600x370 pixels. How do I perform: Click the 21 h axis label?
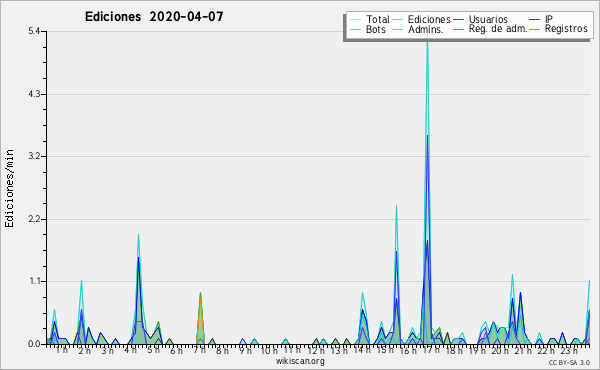[x=523, y=350]
